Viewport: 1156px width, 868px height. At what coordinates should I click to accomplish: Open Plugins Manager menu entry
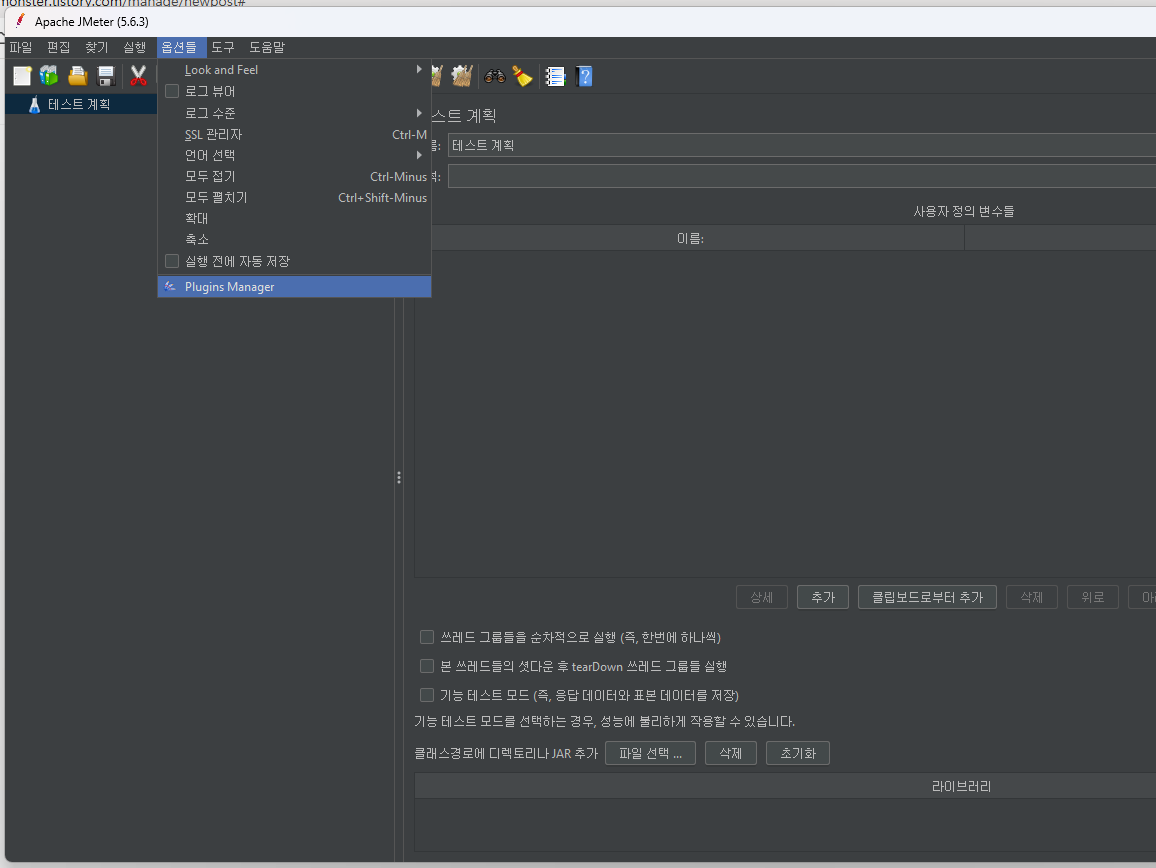[294, 286]
